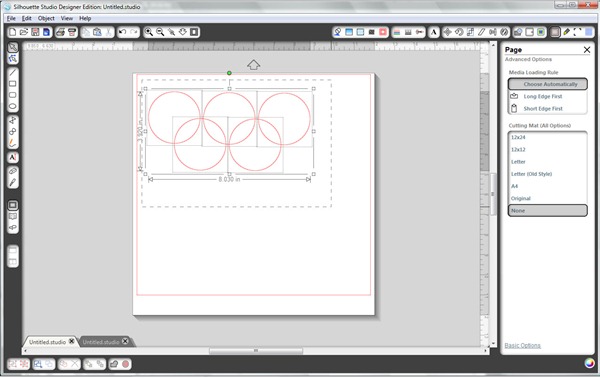The width and height of the screenshot is (600, 378).
Task: Select the Knife tool
Action: pos(13,182)
